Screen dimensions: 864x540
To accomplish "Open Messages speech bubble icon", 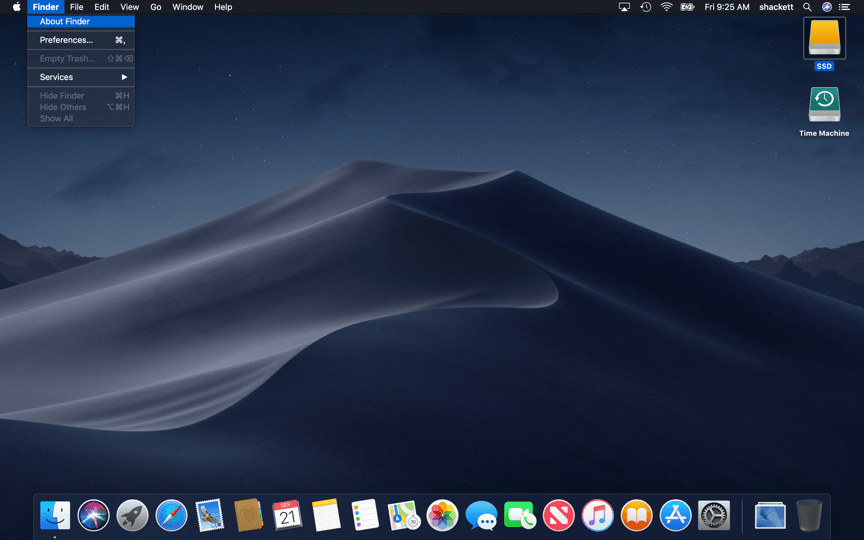I will point(481,515).
